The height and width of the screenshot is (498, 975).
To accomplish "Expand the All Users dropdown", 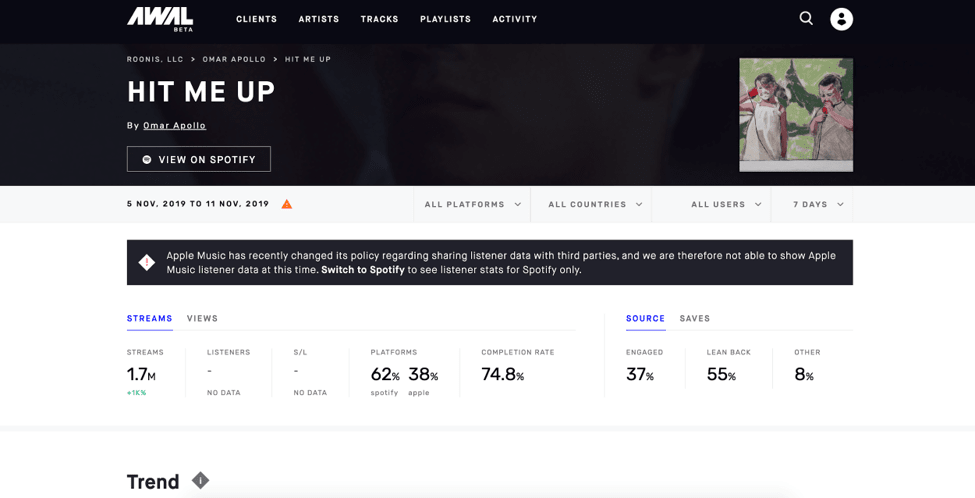I will (726, 204).
